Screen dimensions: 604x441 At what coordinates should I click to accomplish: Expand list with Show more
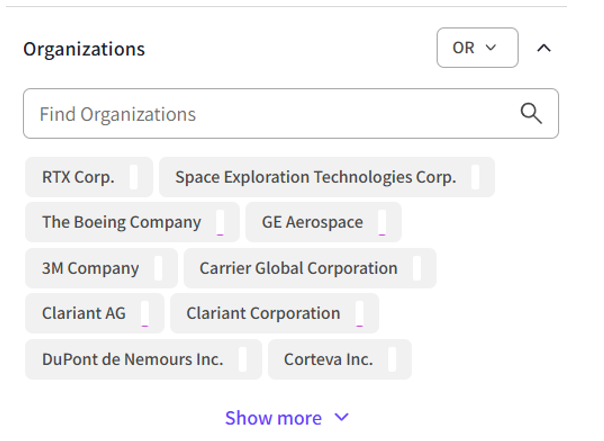click(x=273, y=418)
